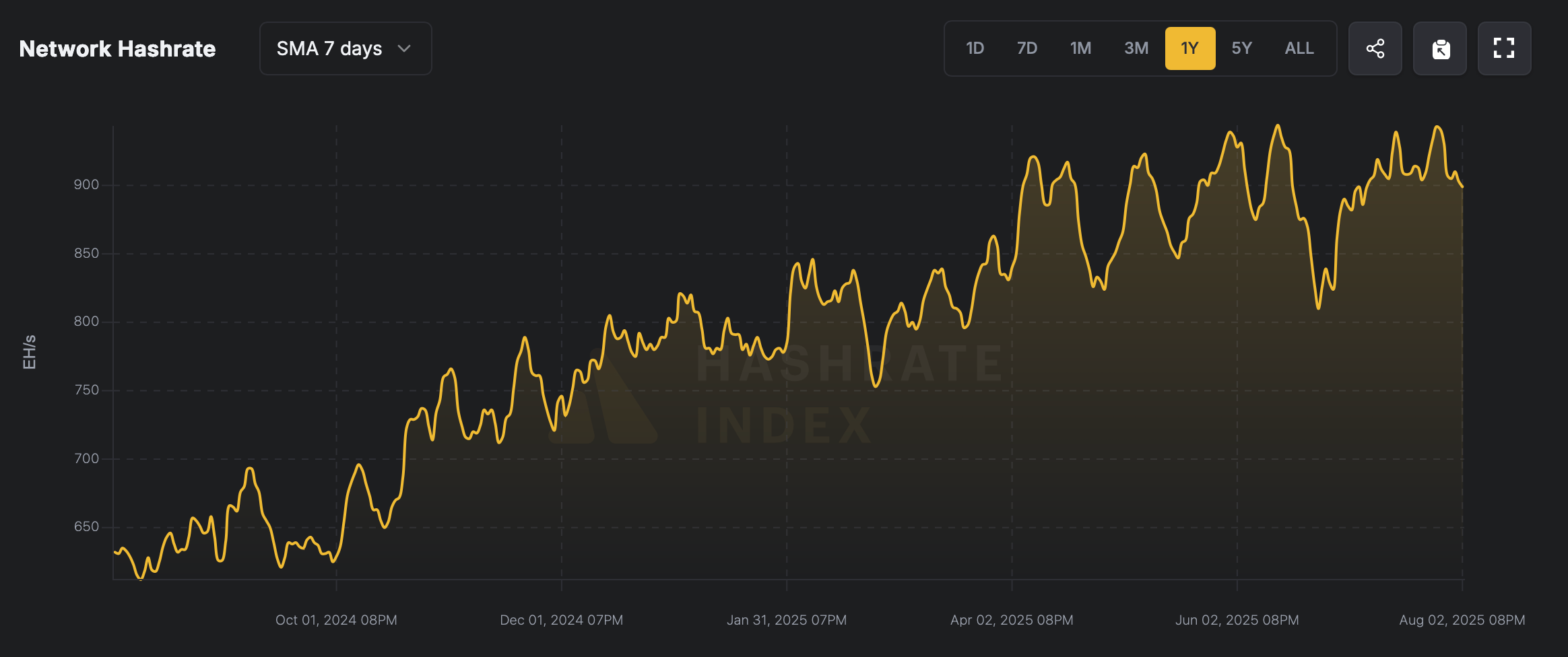The width and height of the screenshot is (1568, 657).
Task: Click the Apr 02, 2025 axis label
Action: (1012, 620)
